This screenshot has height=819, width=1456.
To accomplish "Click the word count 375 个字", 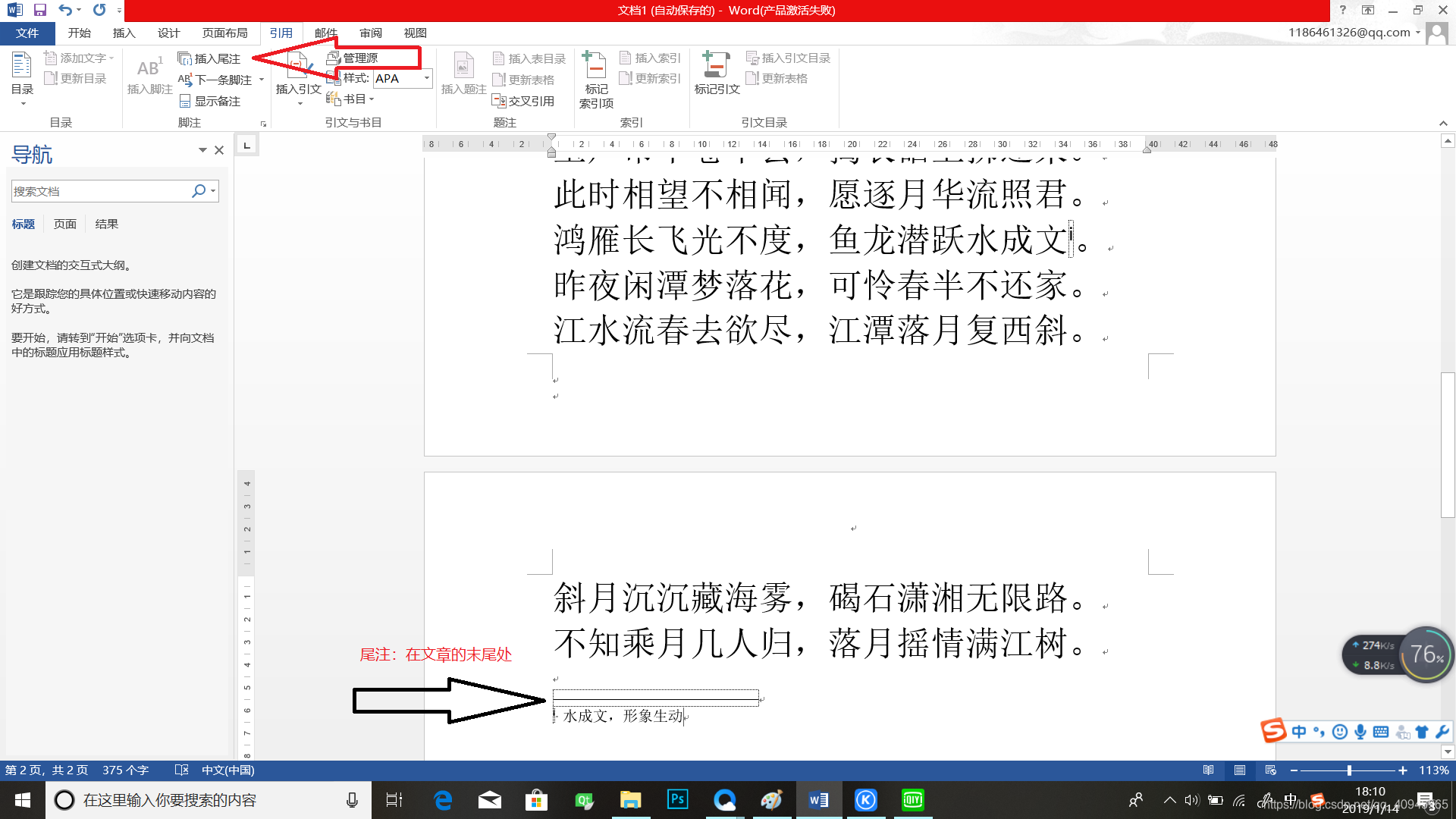I will 126,770.
